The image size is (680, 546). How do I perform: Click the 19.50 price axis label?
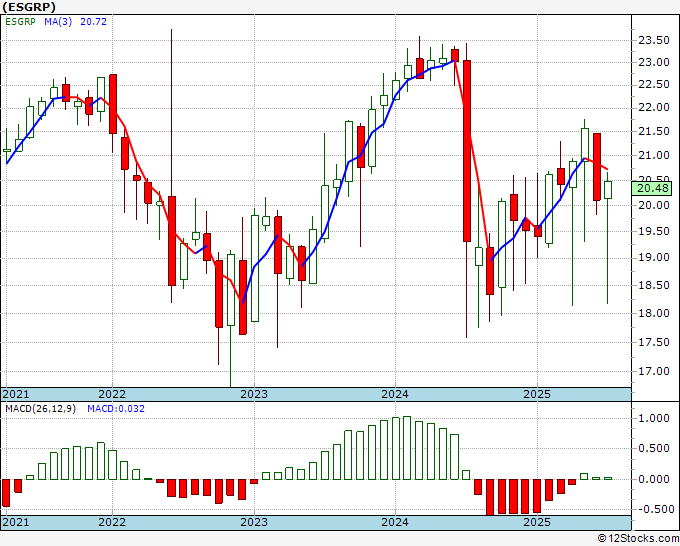[654, 231]
